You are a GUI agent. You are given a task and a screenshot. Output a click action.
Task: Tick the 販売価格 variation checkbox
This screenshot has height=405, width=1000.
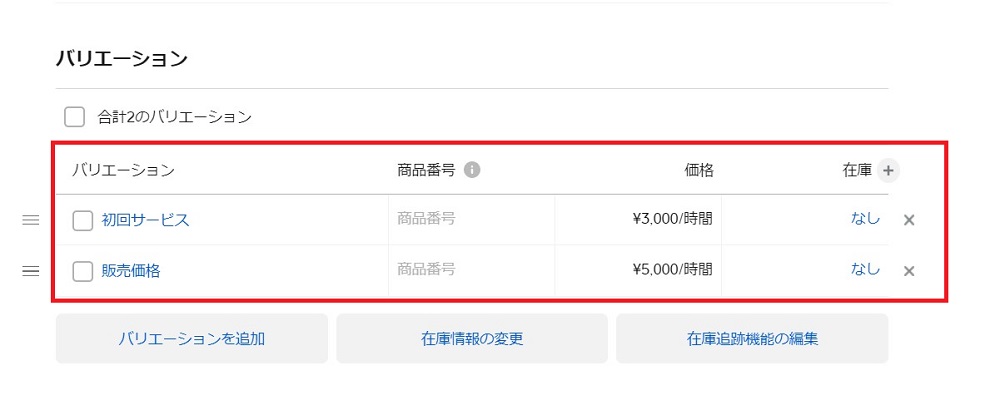(x=83, y=270)
